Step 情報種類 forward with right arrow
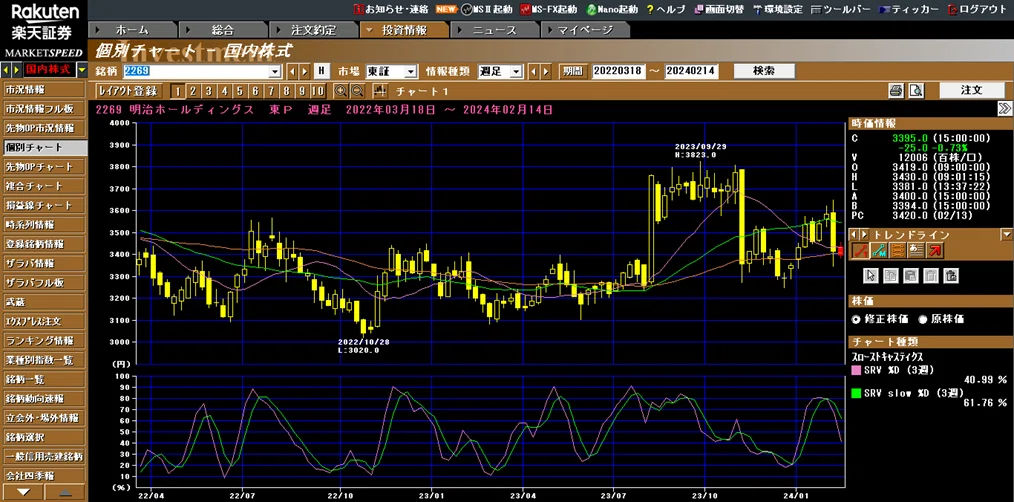 [x=546, y=71]
